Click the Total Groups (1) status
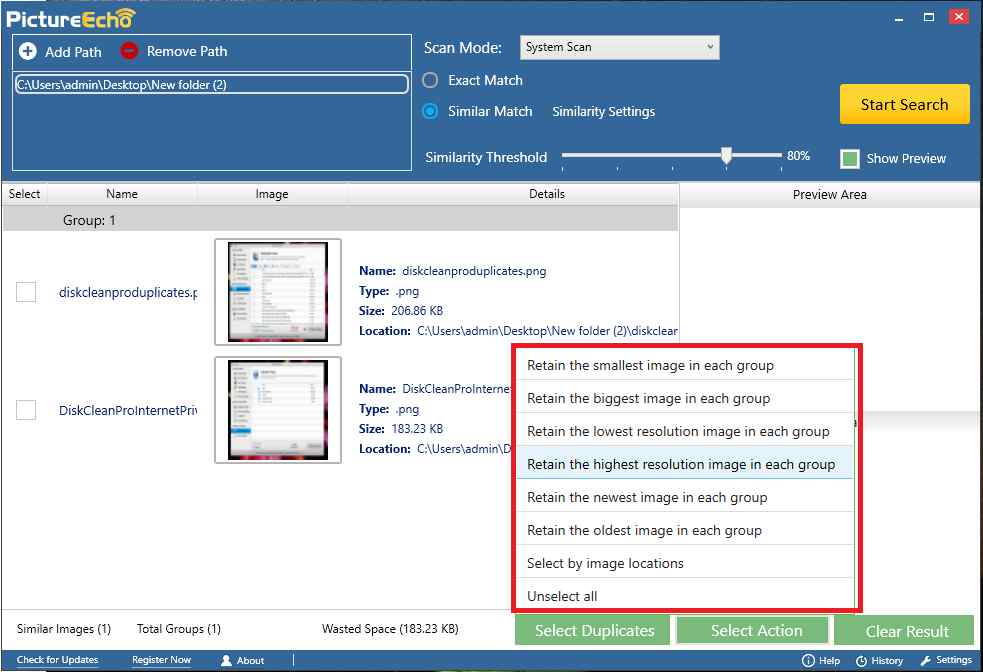The image size is (983, 672). pos(179,629)
